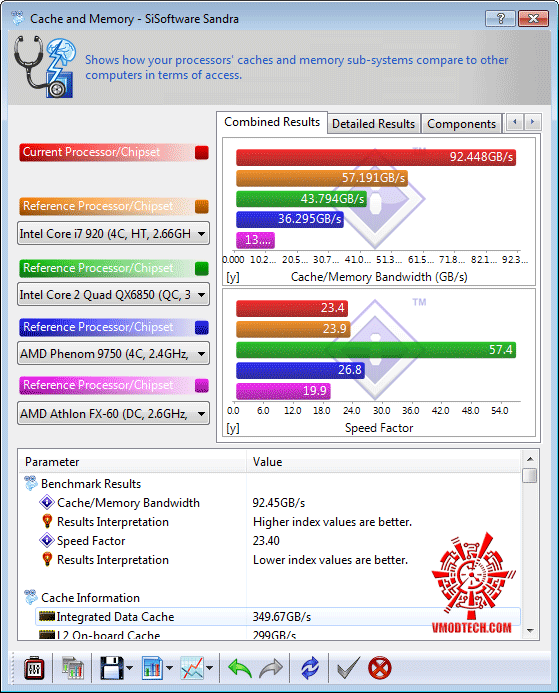Click the blue 36.295GB/s bandwidth bar
559x693 pixels.
tap(290, 219)
